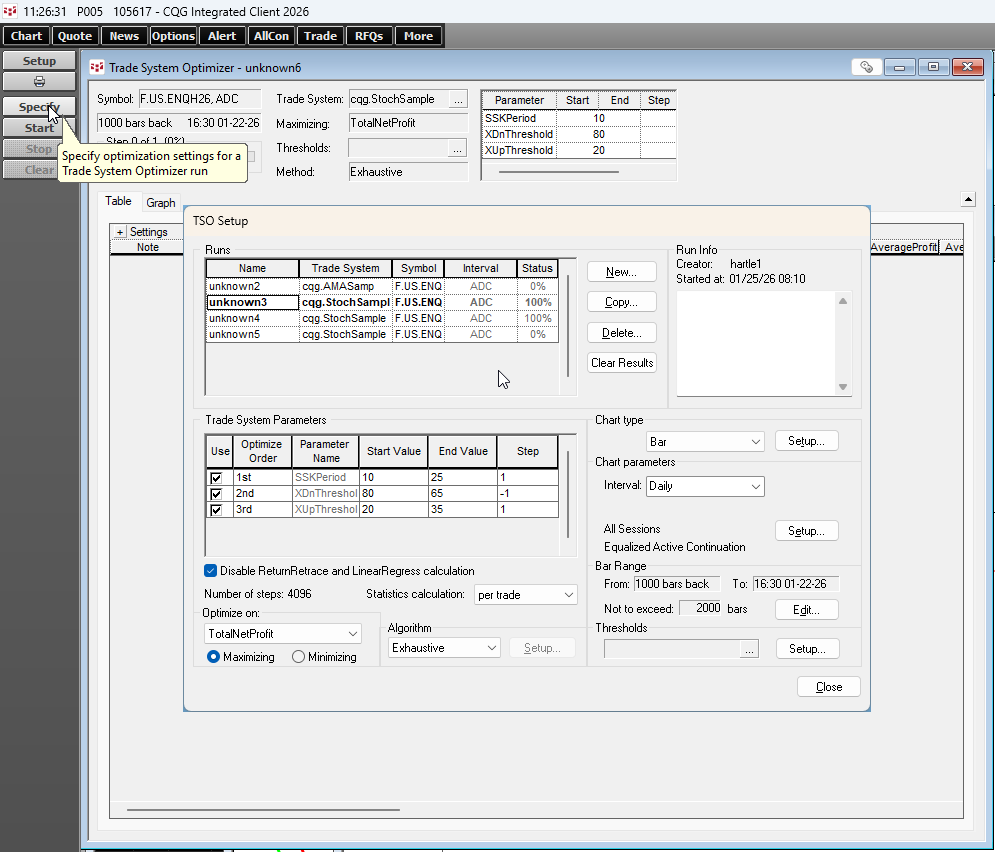This screenshot has width=995, height=852.
Task: Click the New... button for runs
Action: coord(621,272)
